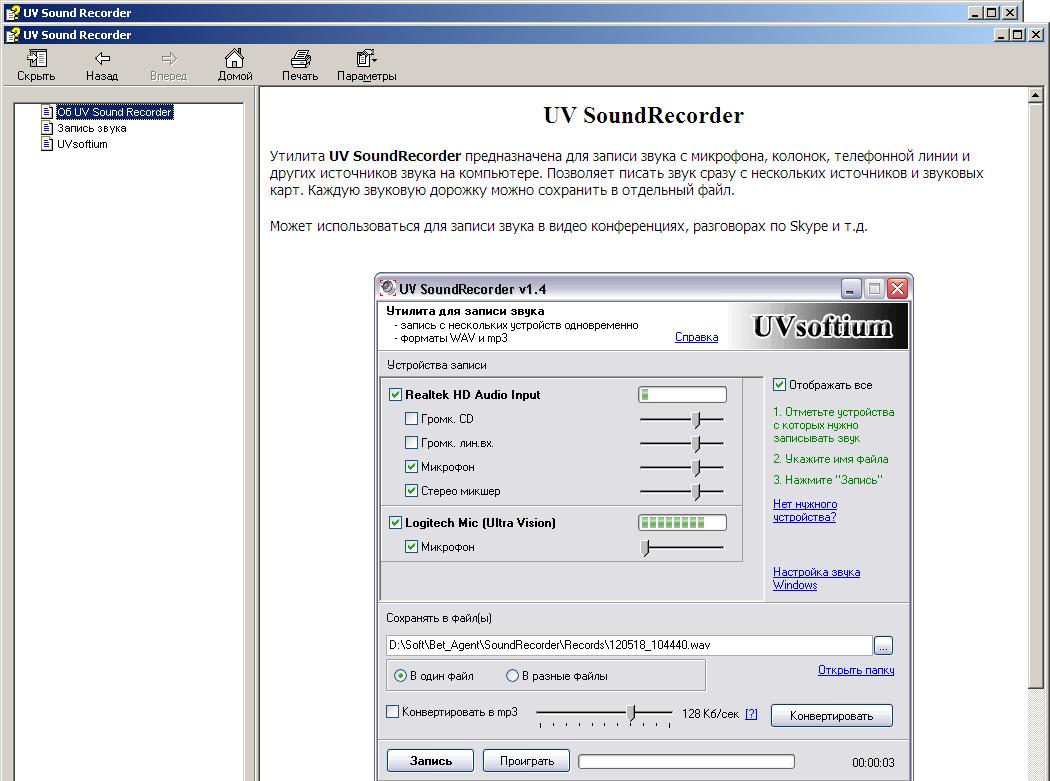Open the Параметры options icon
Screen dimensions: 1050x781
(x=366, y=59)
